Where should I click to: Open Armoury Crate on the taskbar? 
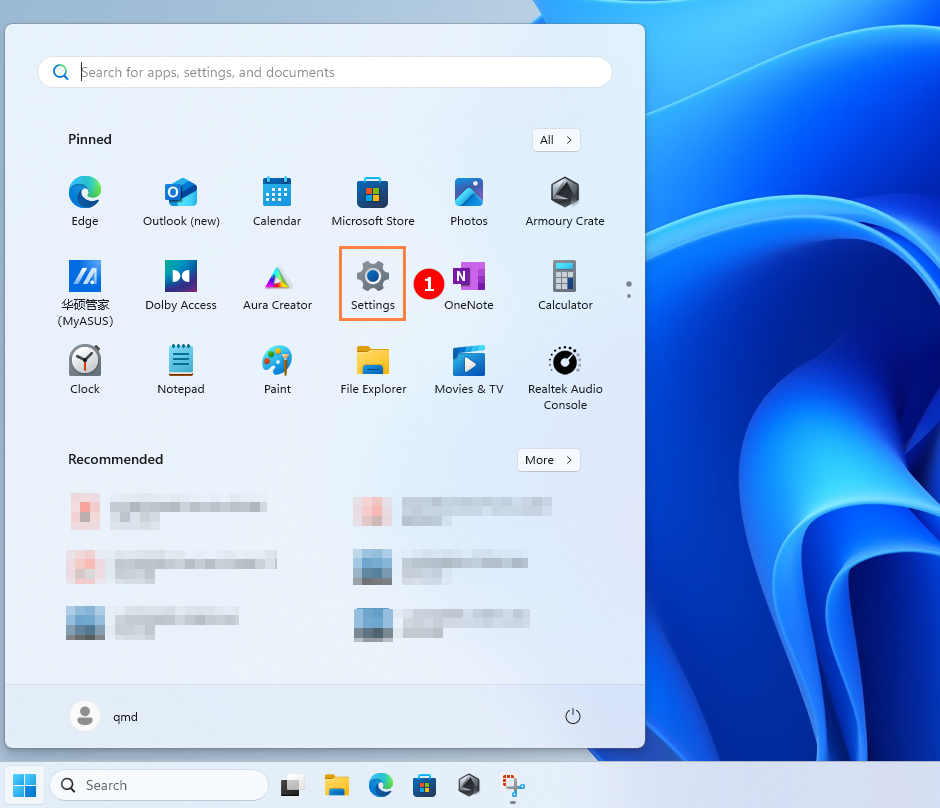point(469,785)
